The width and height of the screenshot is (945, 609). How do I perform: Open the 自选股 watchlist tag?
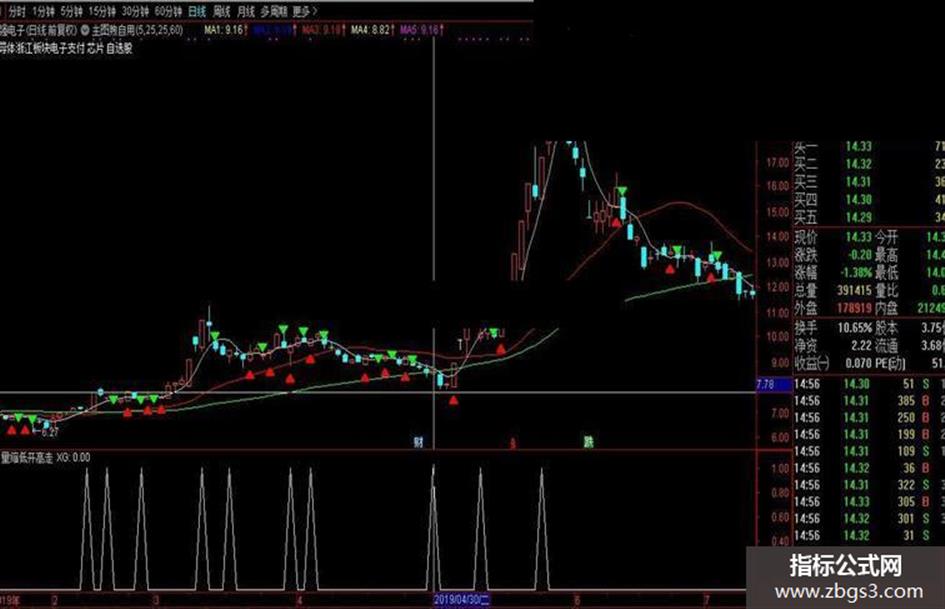119,48
